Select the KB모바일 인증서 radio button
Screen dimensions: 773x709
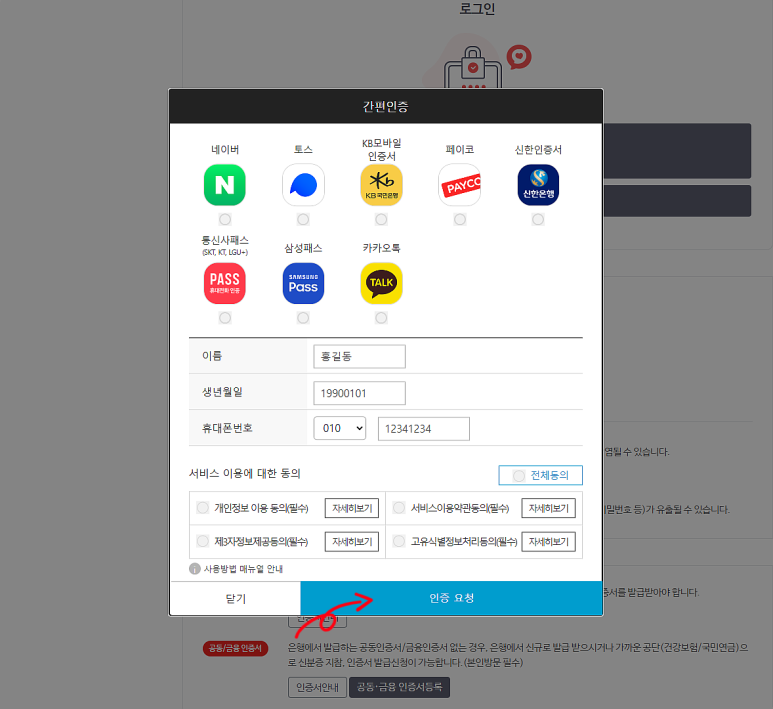[x=381, y=219]
